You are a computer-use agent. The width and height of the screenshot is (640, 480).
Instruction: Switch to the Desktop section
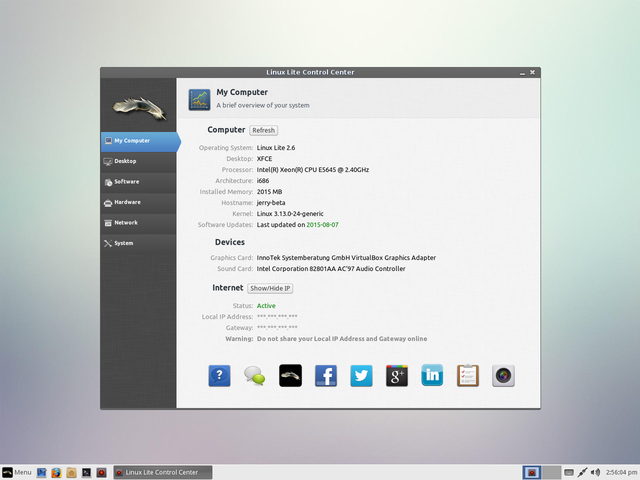pyautogui.click(x=138, y=161)
